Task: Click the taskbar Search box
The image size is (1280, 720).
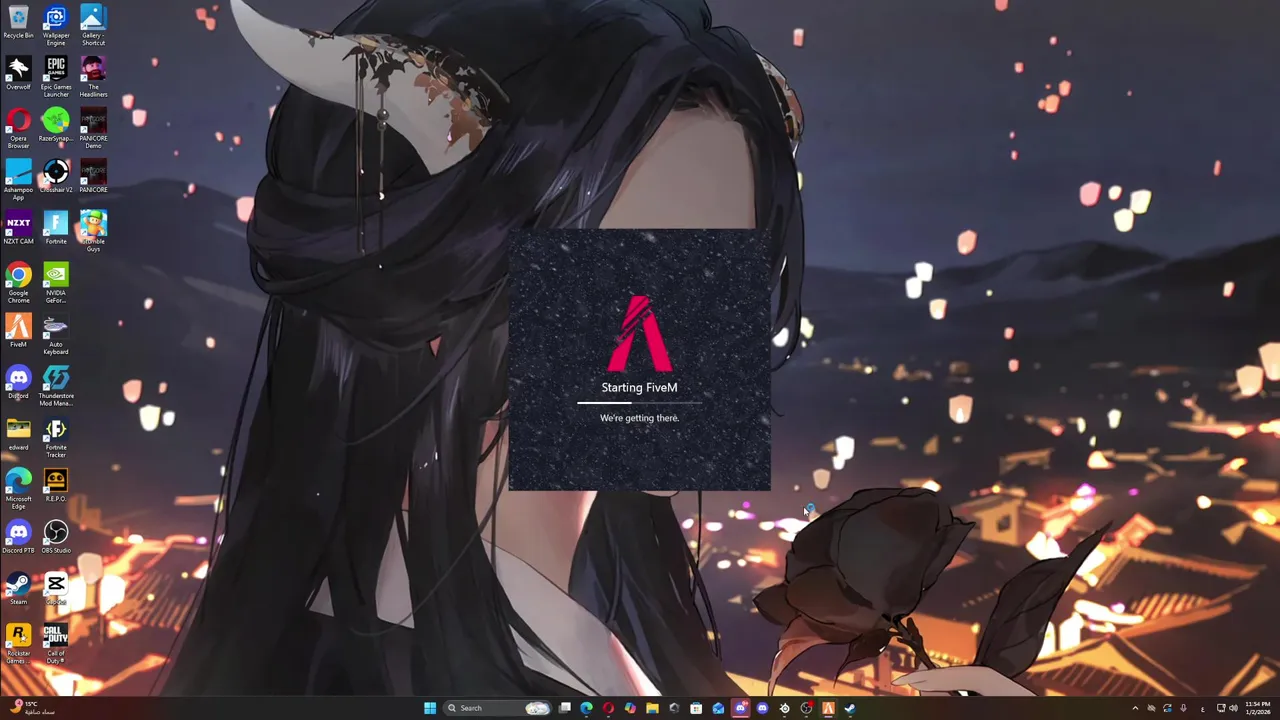Action: pos(497,708)
